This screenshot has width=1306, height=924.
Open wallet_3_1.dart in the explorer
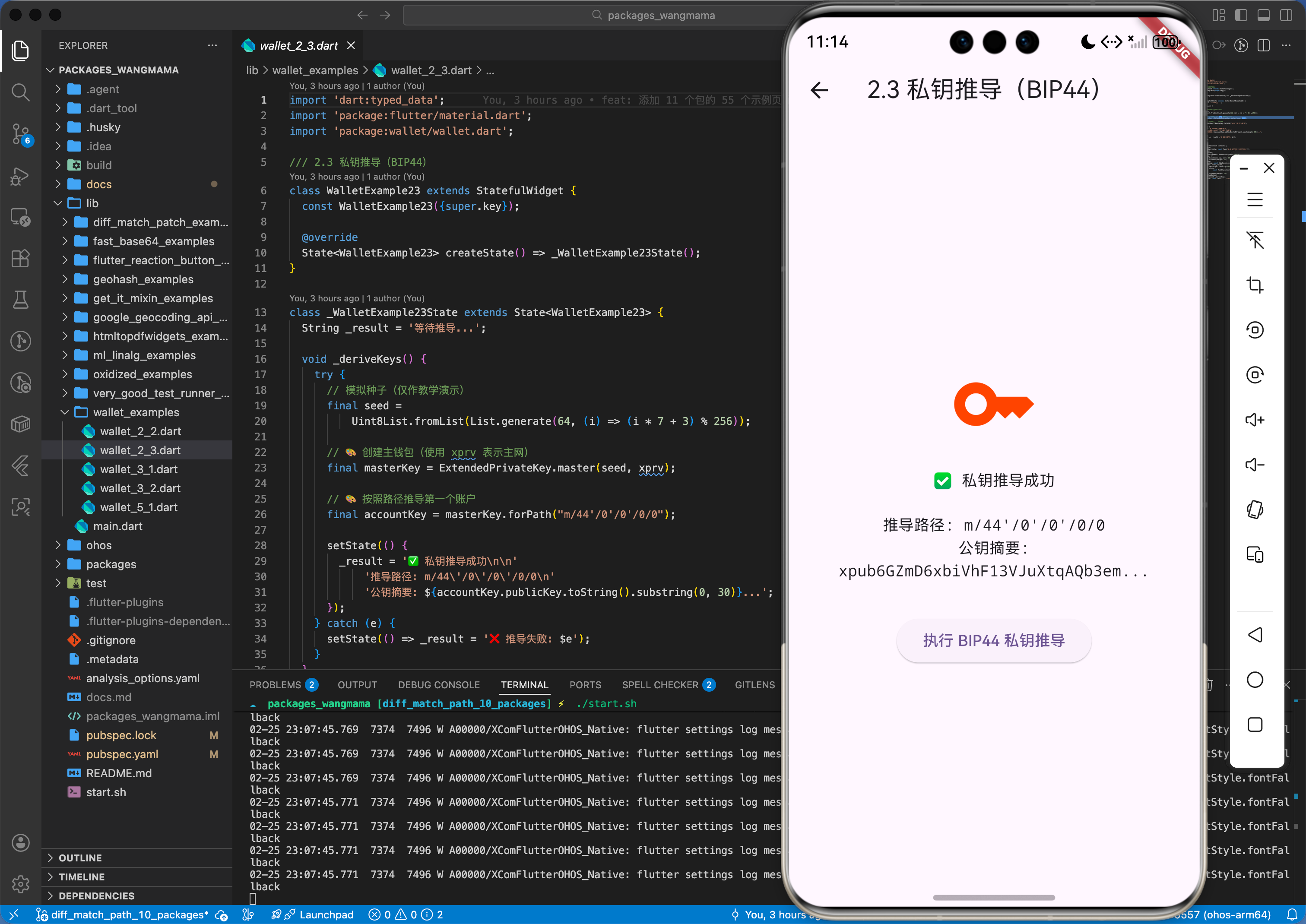click(x=138, y=469)
